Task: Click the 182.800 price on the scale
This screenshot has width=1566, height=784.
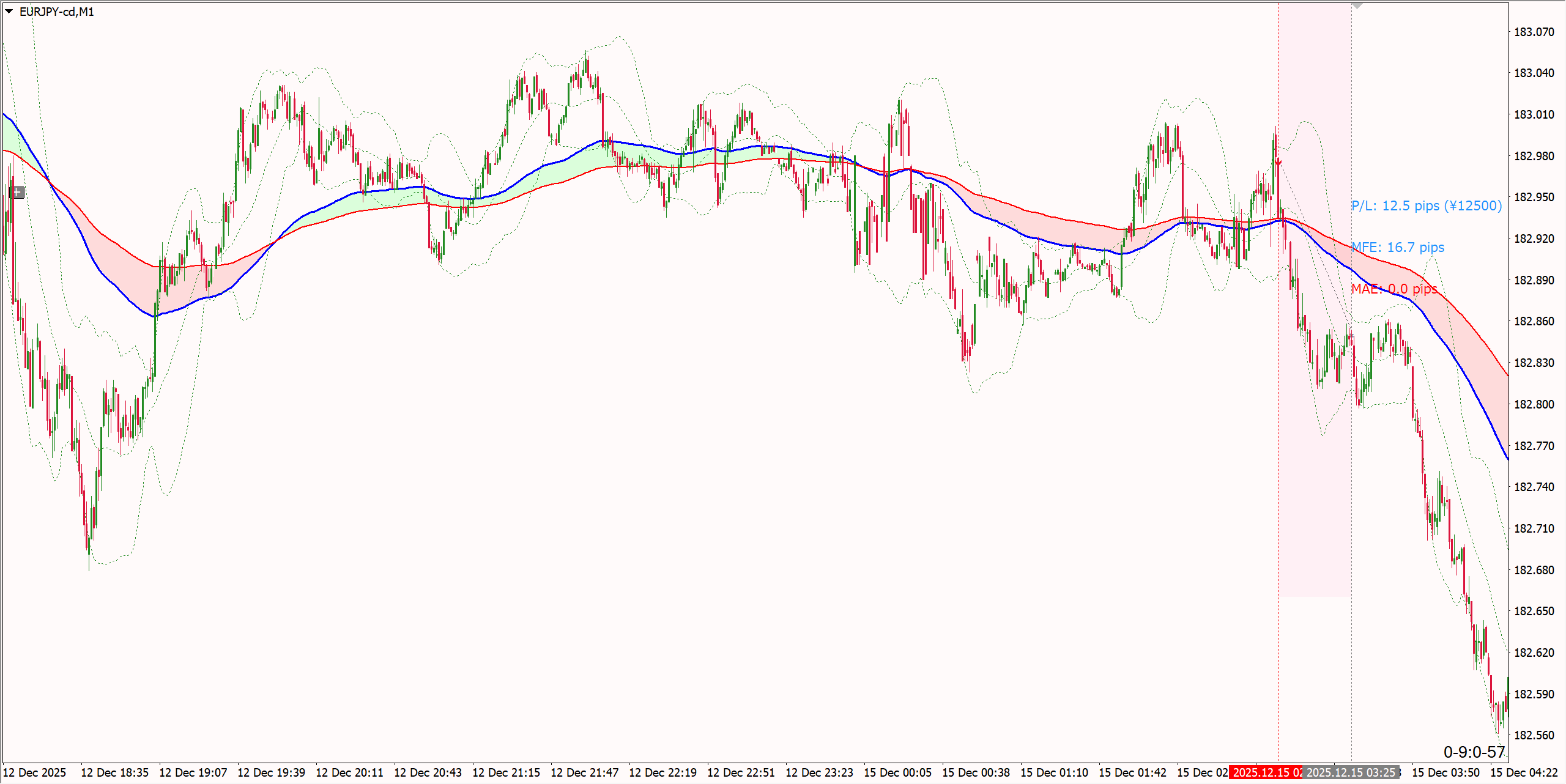Action: [x=1534, y=404]
